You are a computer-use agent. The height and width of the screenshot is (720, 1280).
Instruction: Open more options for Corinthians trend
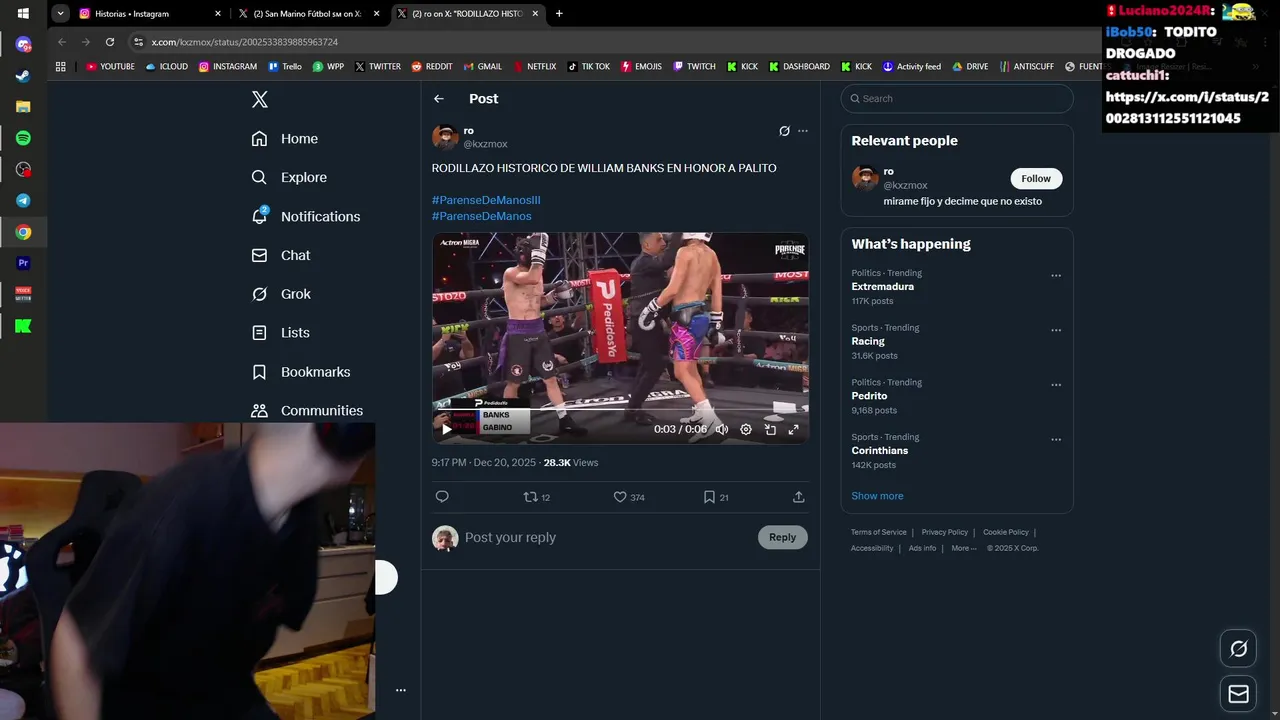pos(1056,439)
